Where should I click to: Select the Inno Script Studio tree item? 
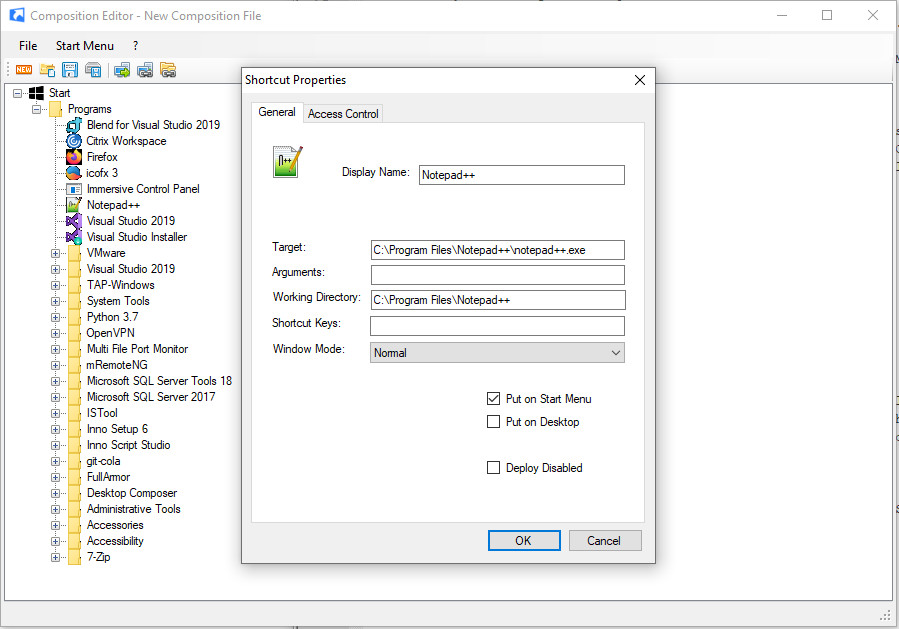(x=128, y=445)
